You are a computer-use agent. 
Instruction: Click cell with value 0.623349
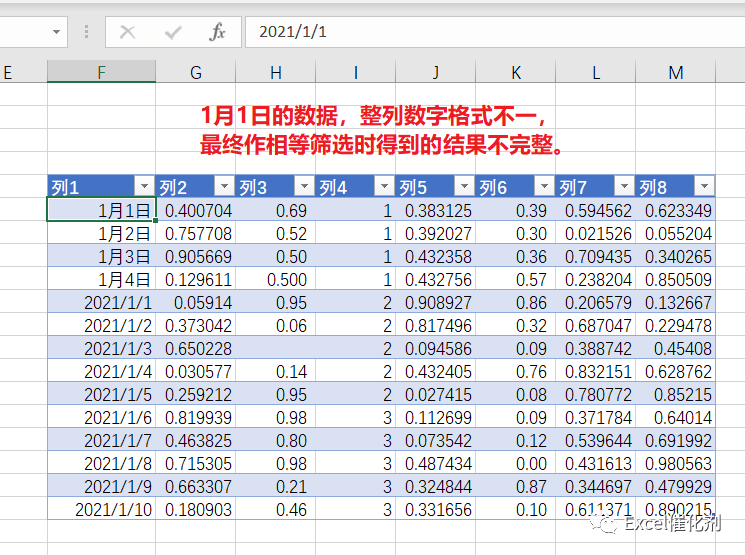click(676, 210)
